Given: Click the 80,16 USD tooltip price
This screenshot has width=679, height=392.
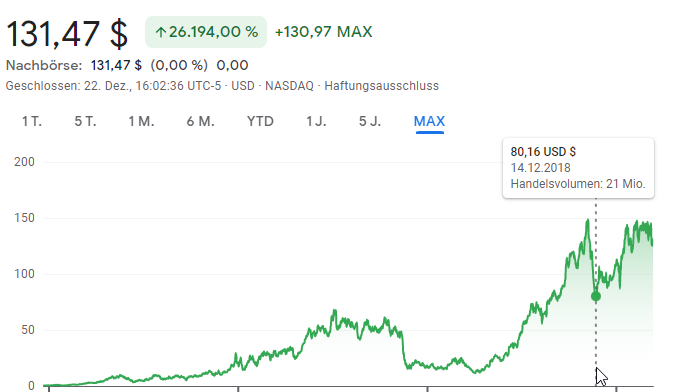Looking at the screenshot, I should tap(543, 152).
